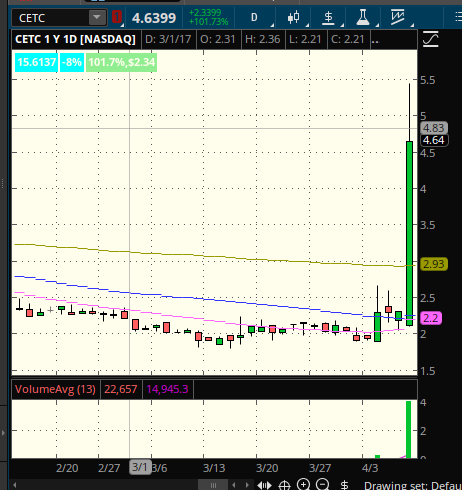Image resolution: width=462 pixels, height=490 pixels.
Task: Click the gray 4.83 price axis bubble
Action: click(433, 128)
